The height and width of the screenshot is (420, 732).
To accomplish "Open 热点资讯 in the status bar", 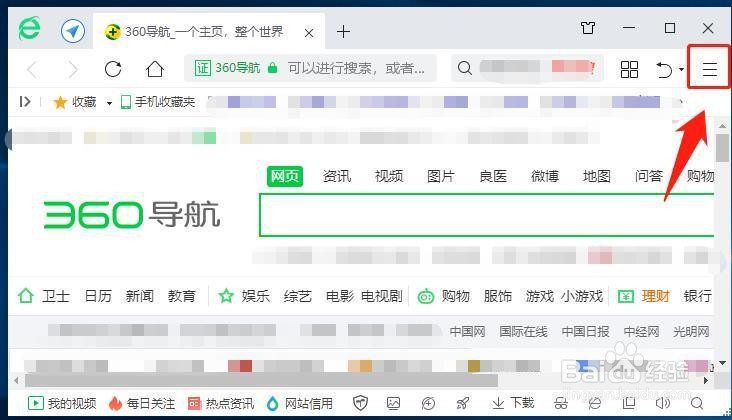I will [x=221, y=403].
